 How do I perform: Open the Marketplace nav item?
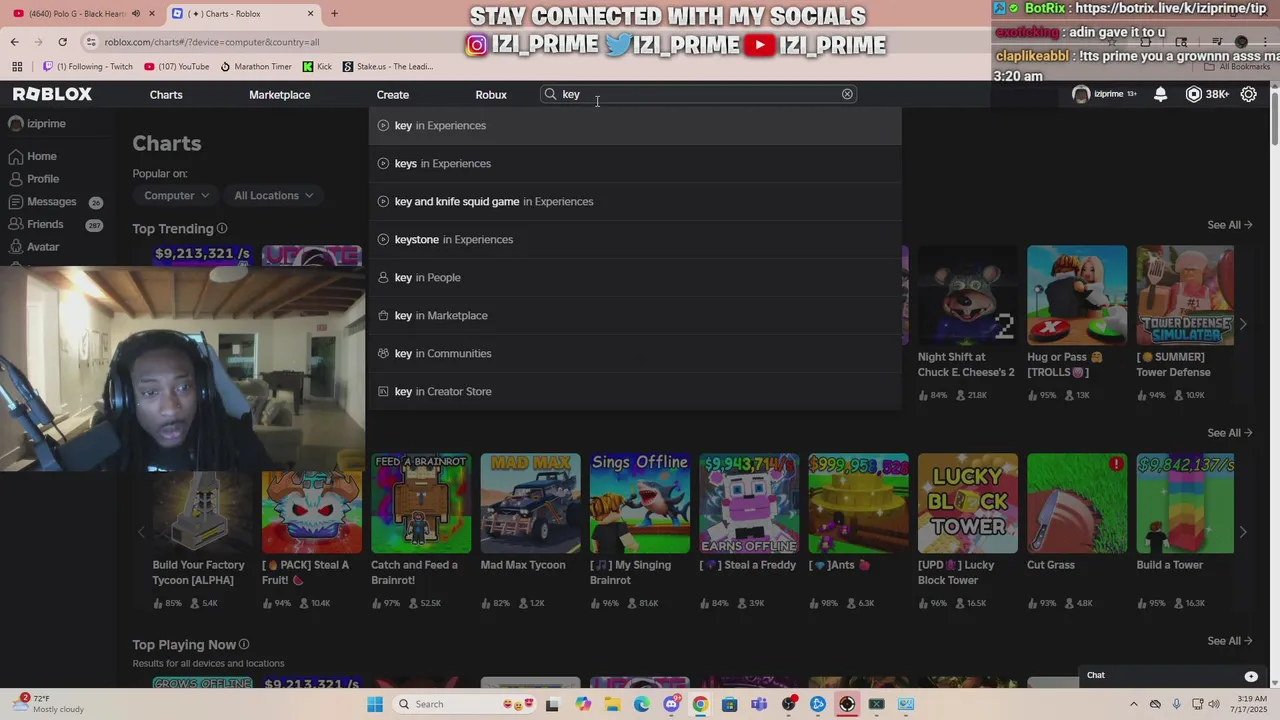[279, 95]
